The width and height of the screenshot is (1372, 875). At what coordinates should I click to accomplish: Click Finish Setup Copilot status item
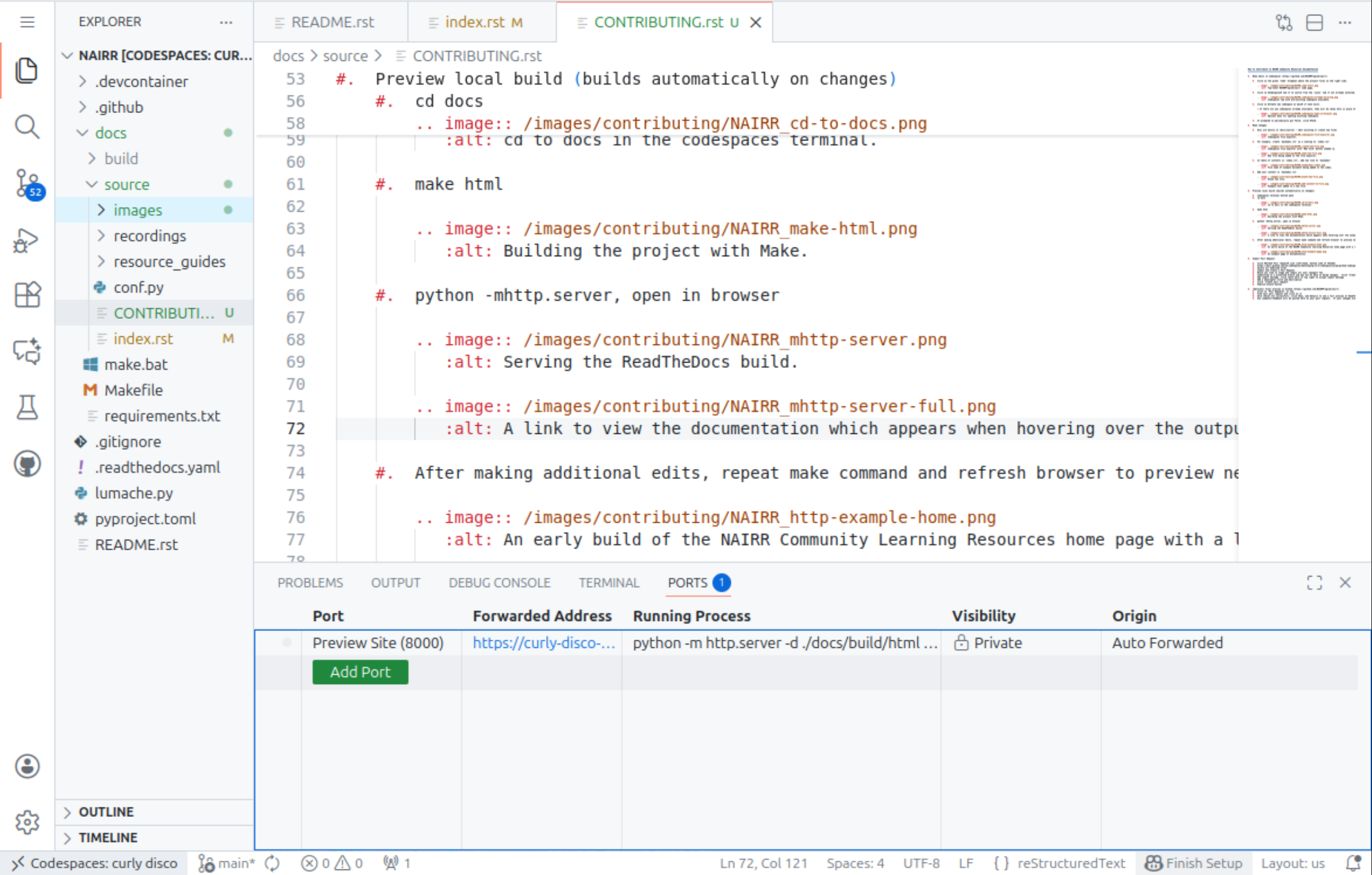click(1194, 863)
